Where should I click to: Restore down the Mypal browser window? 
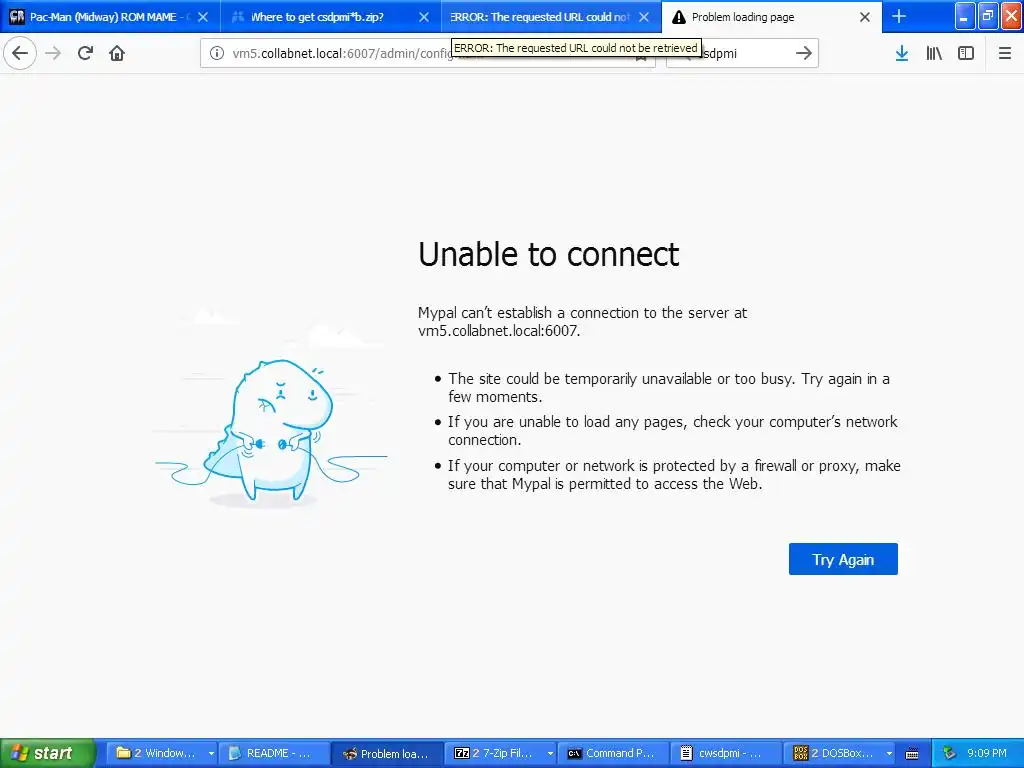[988, 16]
